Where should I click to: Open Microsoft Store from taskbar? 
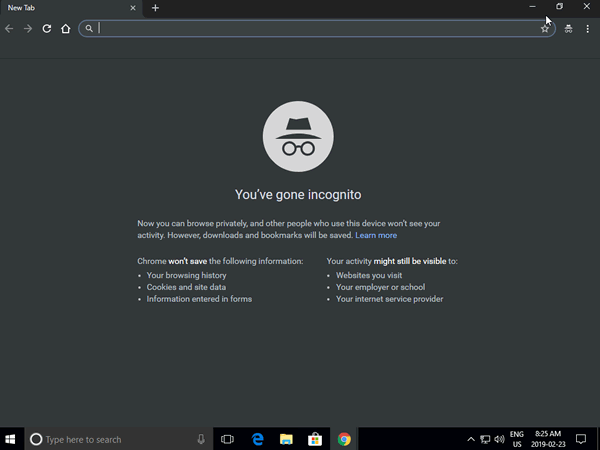point(315,439)
